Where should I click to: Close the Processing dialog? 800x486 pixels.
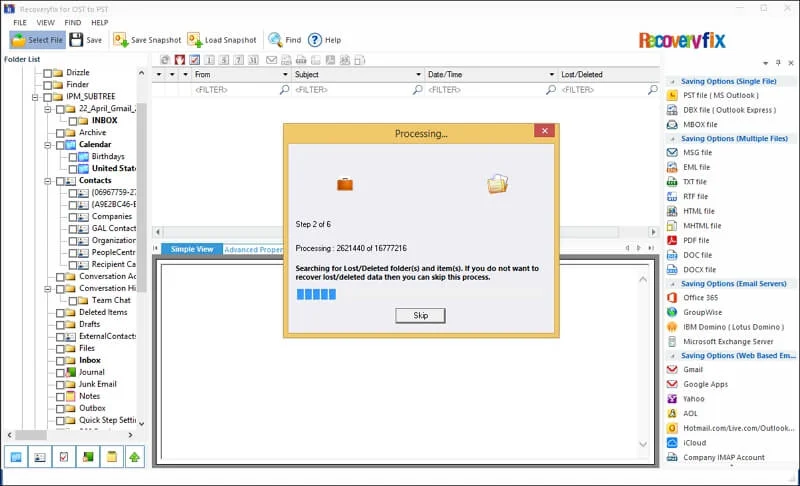(x=544, y=131)
